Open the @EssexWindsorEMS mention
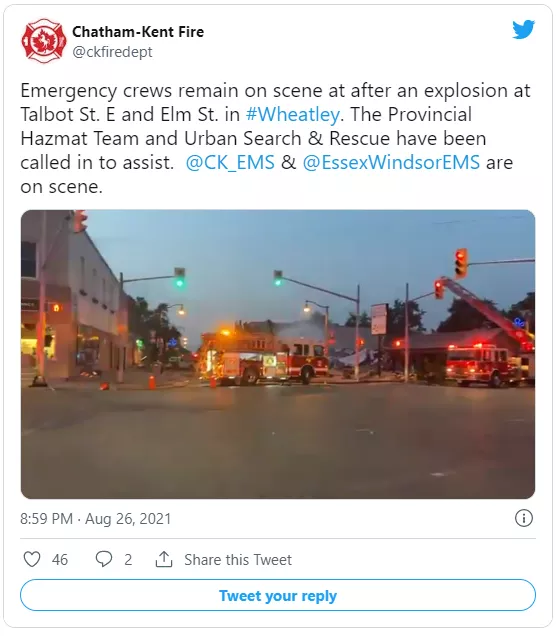This screenshot has height=636, width=559. click(391, 162)
